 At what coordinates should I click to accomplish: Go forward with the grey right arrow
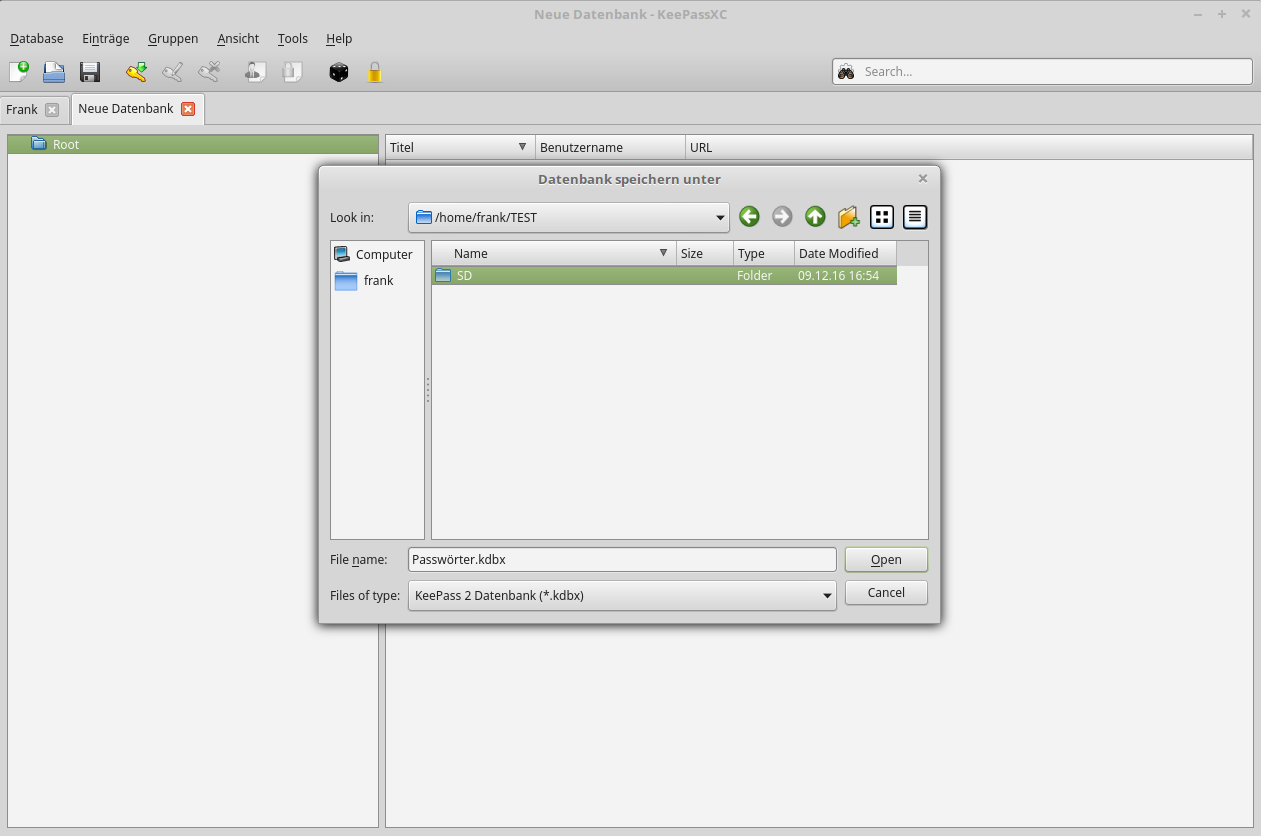782,216
